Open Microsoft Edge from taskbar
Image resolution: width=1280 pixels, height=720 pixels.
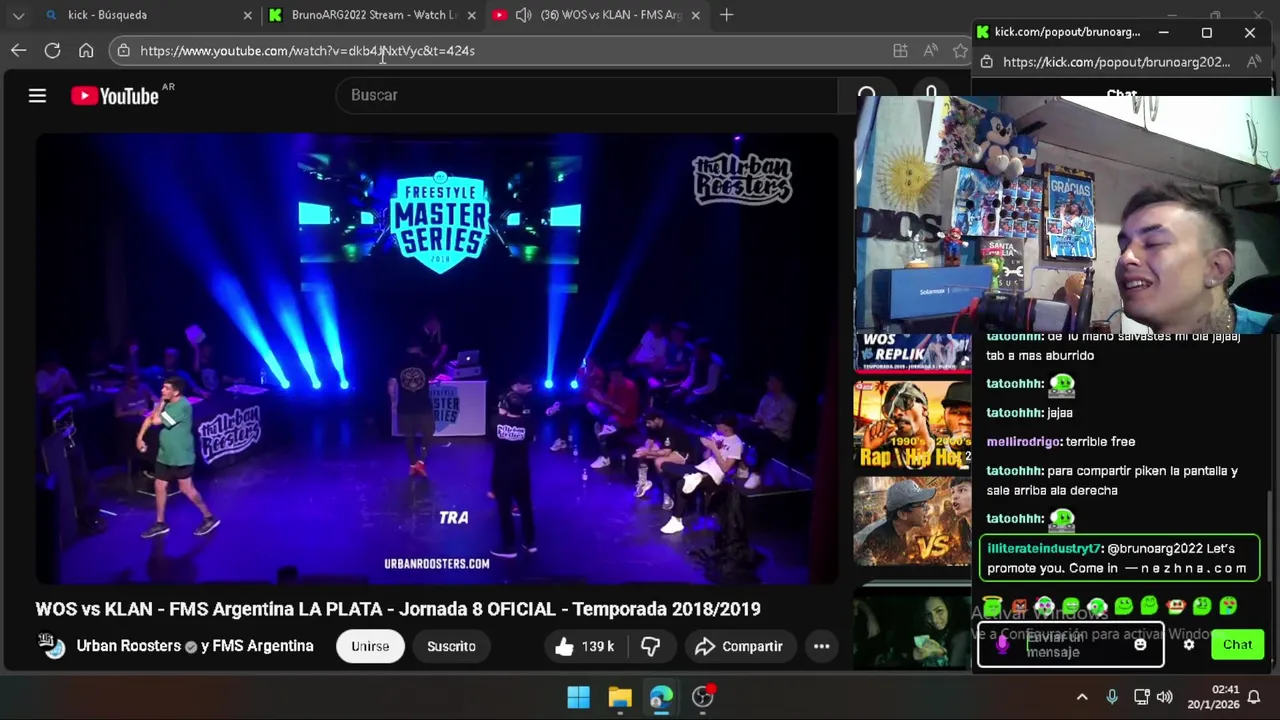click(x=661, y=697)
